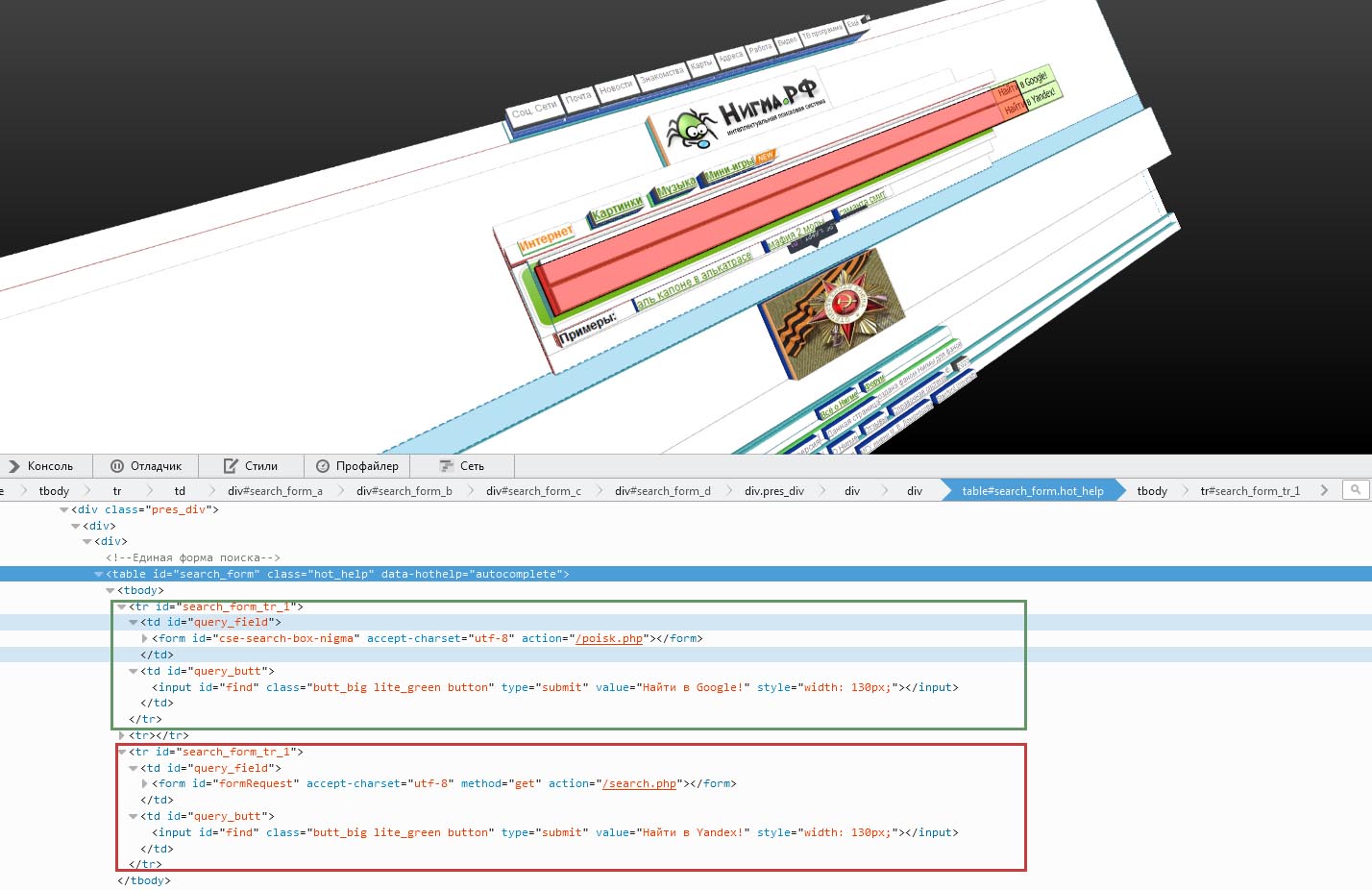Switch to the Отладчик tab
1372x890 pixels.
146,466
